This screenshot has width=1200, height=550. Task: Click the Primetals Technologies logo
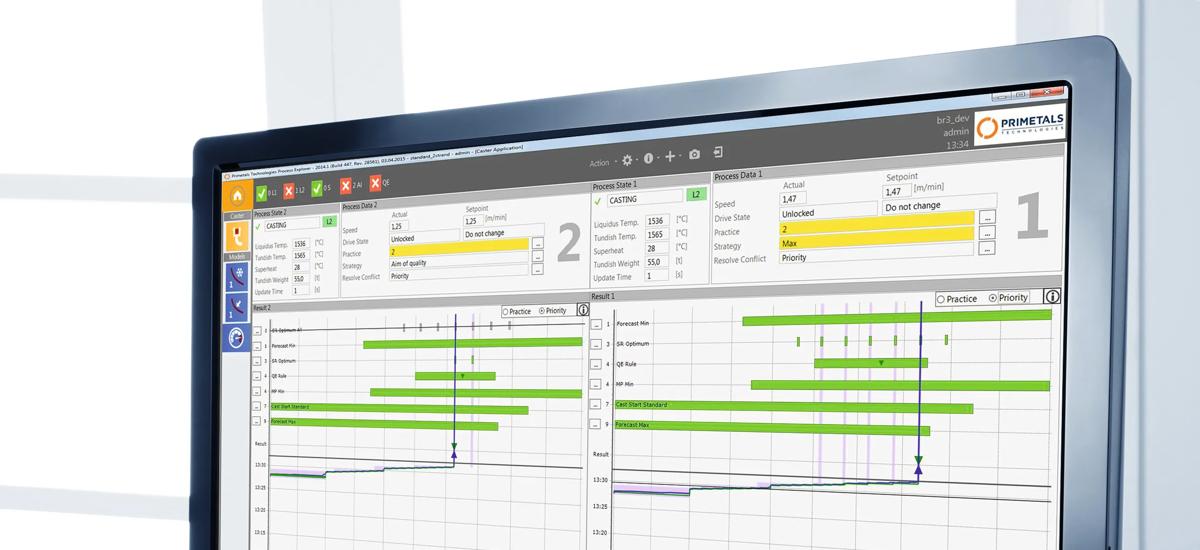(x=1021, y=125)
